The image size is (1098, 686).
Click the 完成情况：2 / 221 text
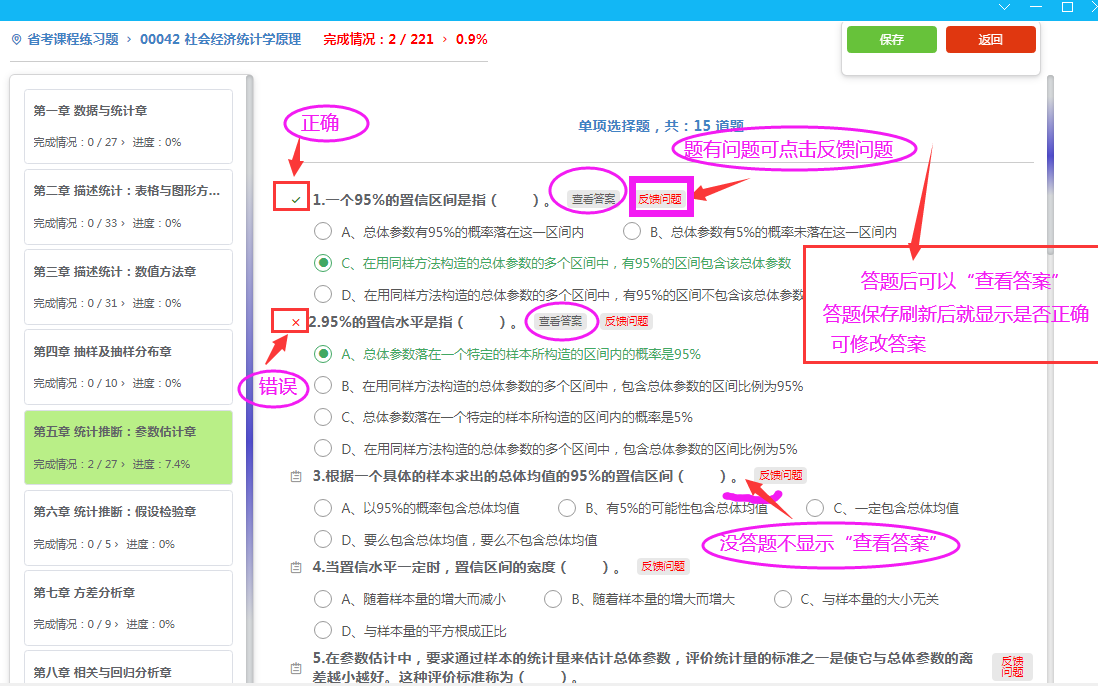coord(378,40)
